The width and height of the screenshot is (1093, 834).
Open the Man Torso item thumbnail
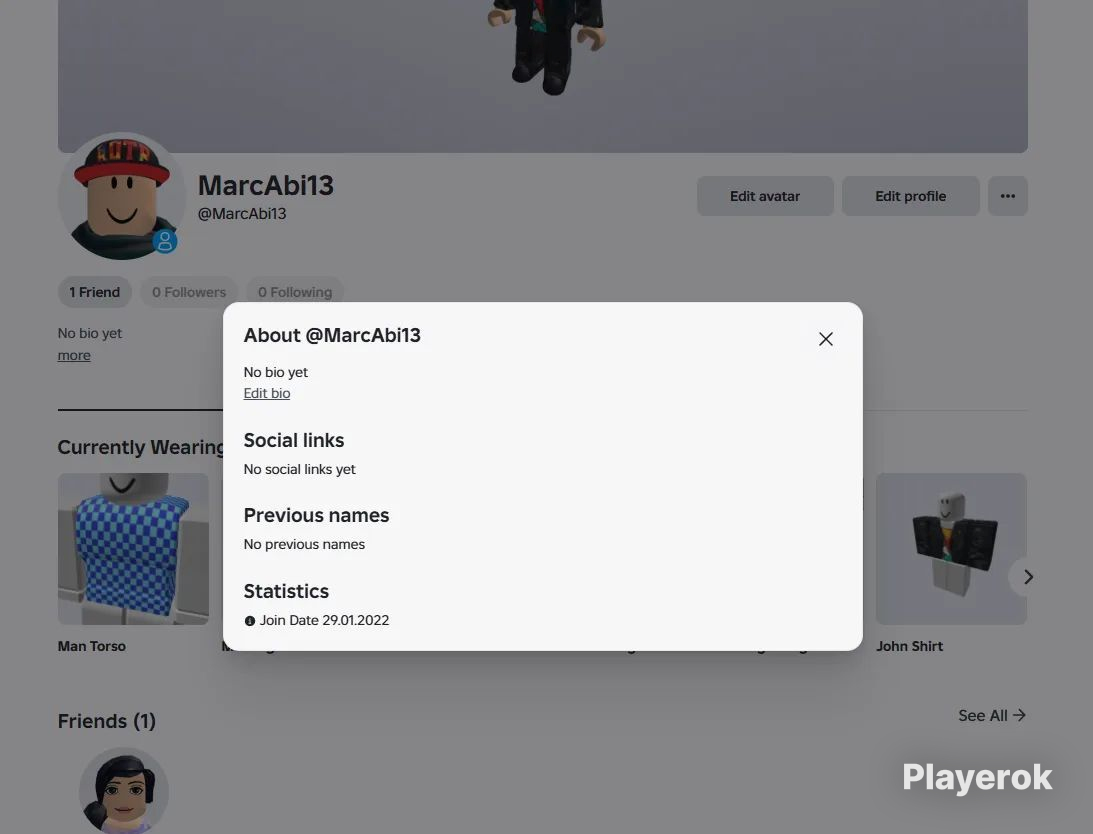tap(133, 549)
